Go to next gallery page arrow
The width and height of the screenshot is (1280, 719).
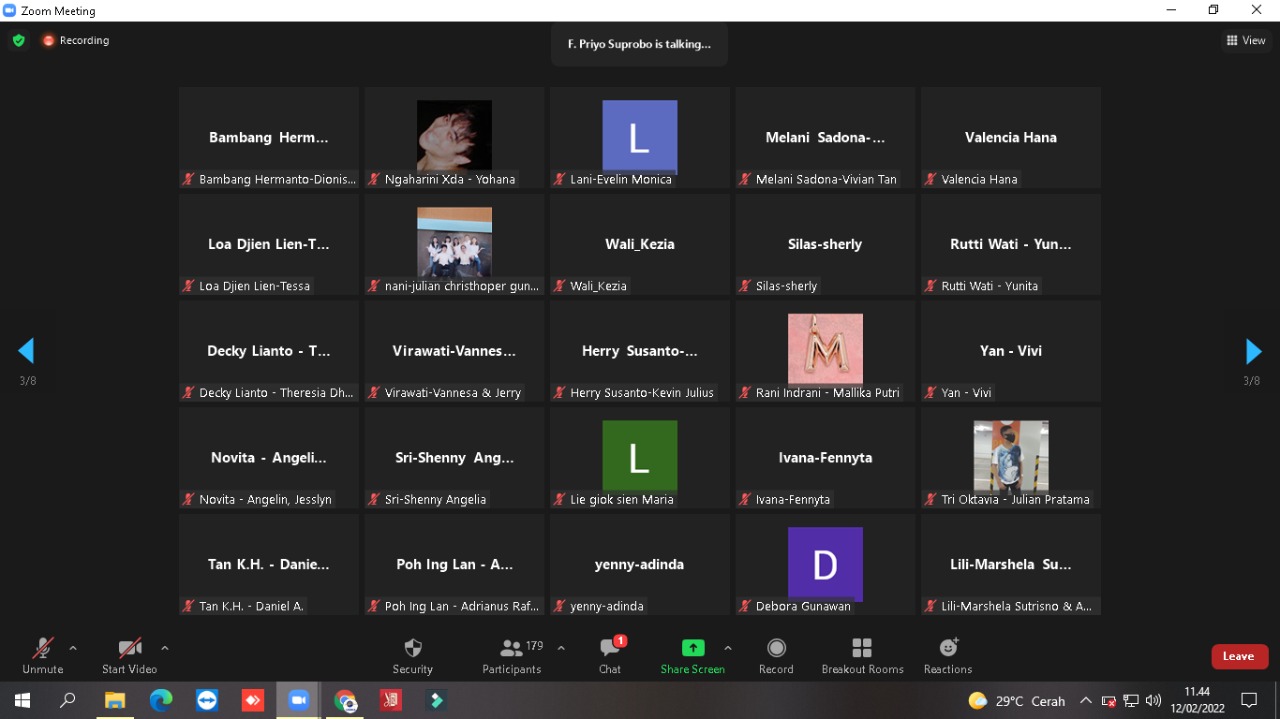click(x=1253, y=351)
